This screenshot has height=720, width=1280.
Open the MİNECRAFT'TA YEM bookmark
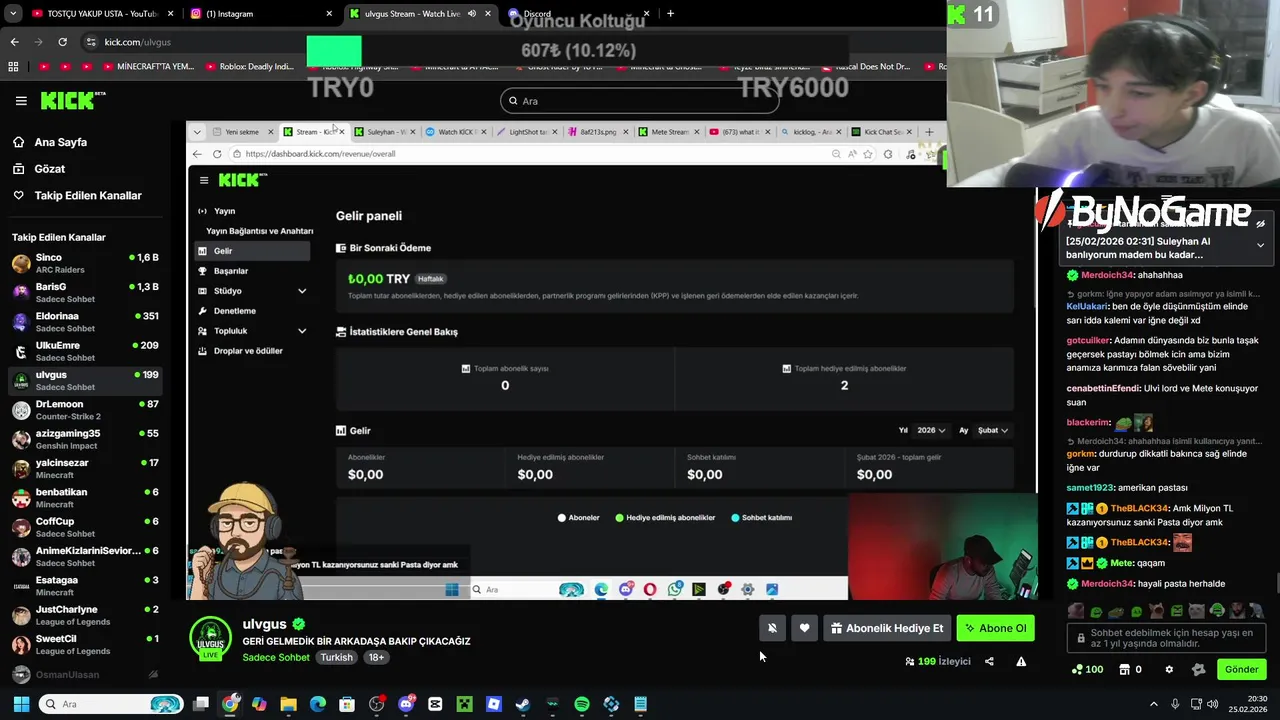[148, 67]
